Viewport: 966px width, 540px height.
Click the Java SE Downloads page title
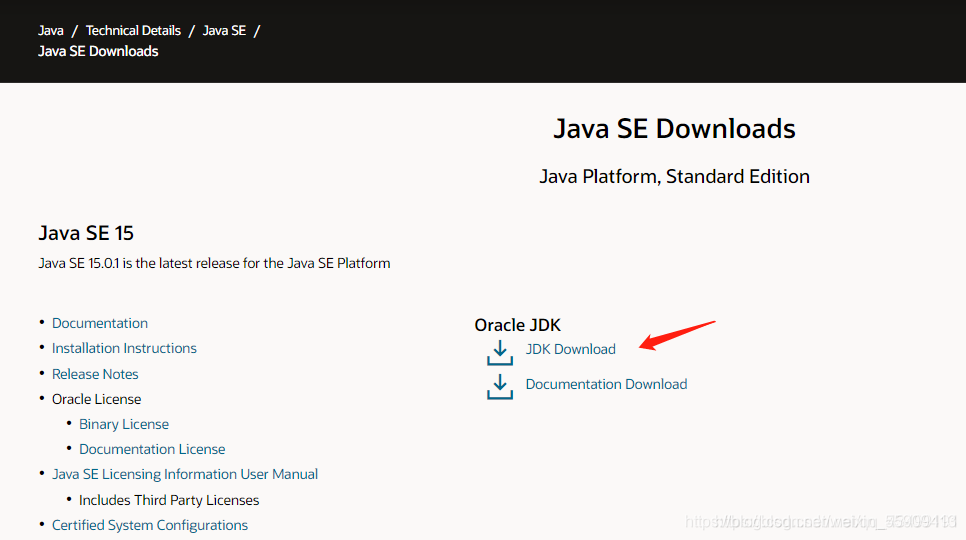[x=675, y=129]
